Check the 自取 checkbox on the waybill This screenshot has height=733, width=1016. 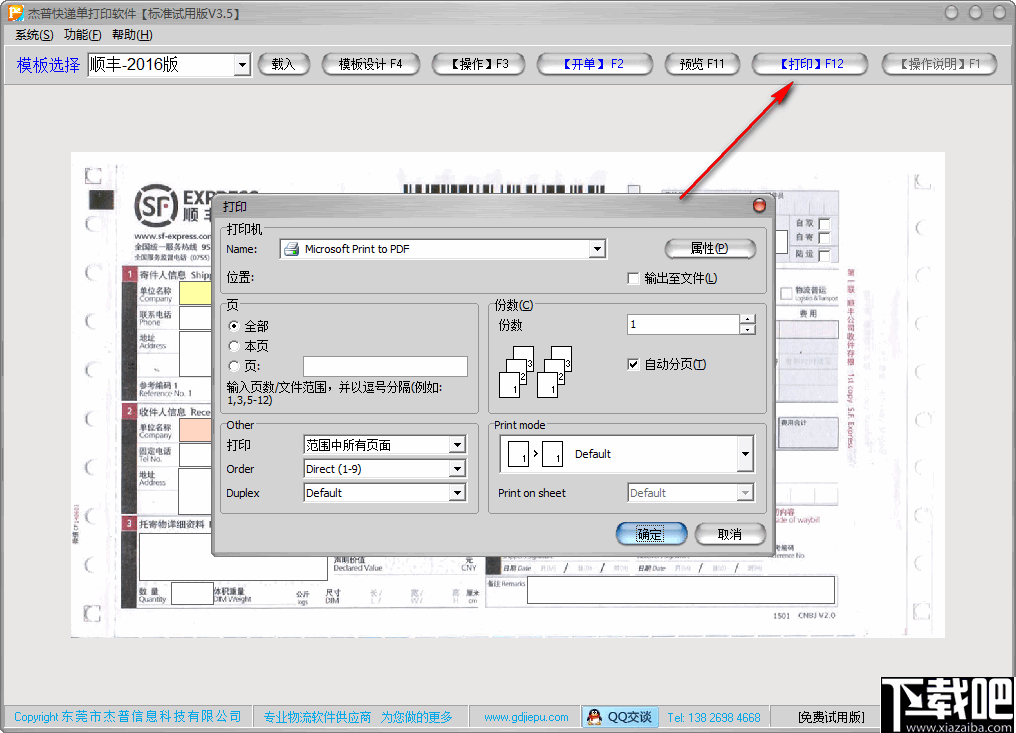tap(824, 224)
